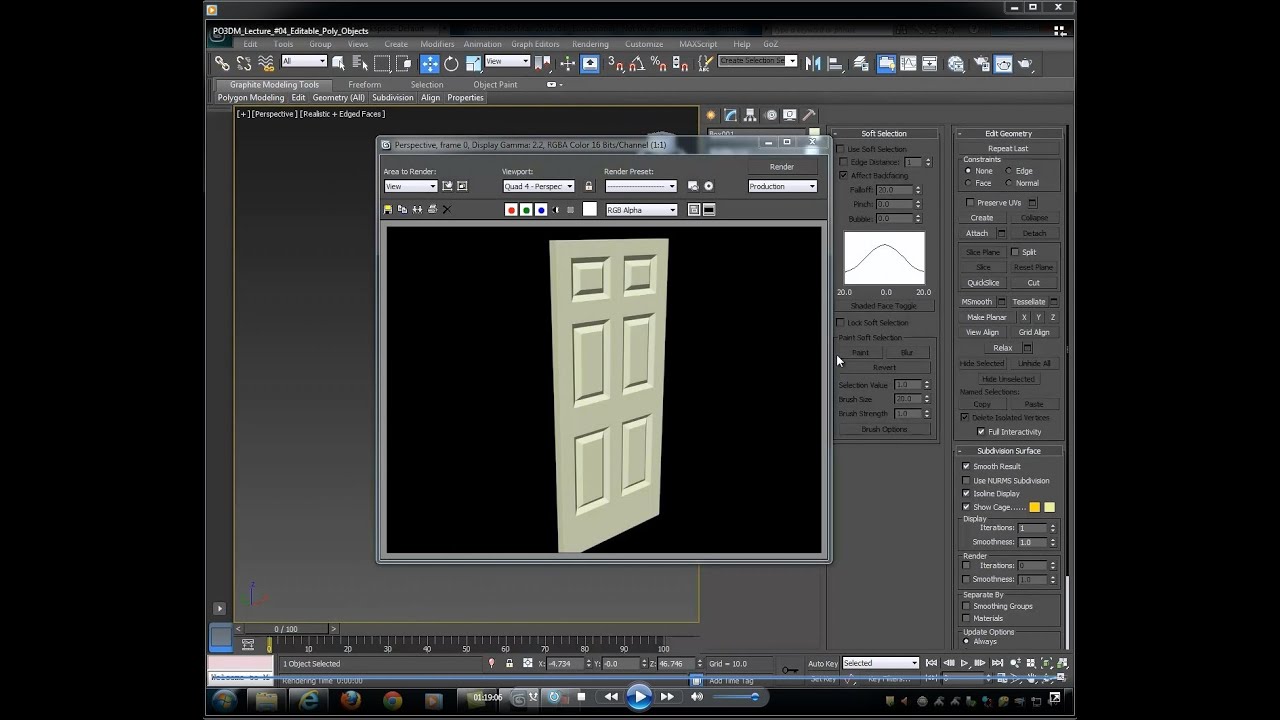Toggle the Angle Snap icon
This screenshot has width=1280, height=720.
[636, 63]
